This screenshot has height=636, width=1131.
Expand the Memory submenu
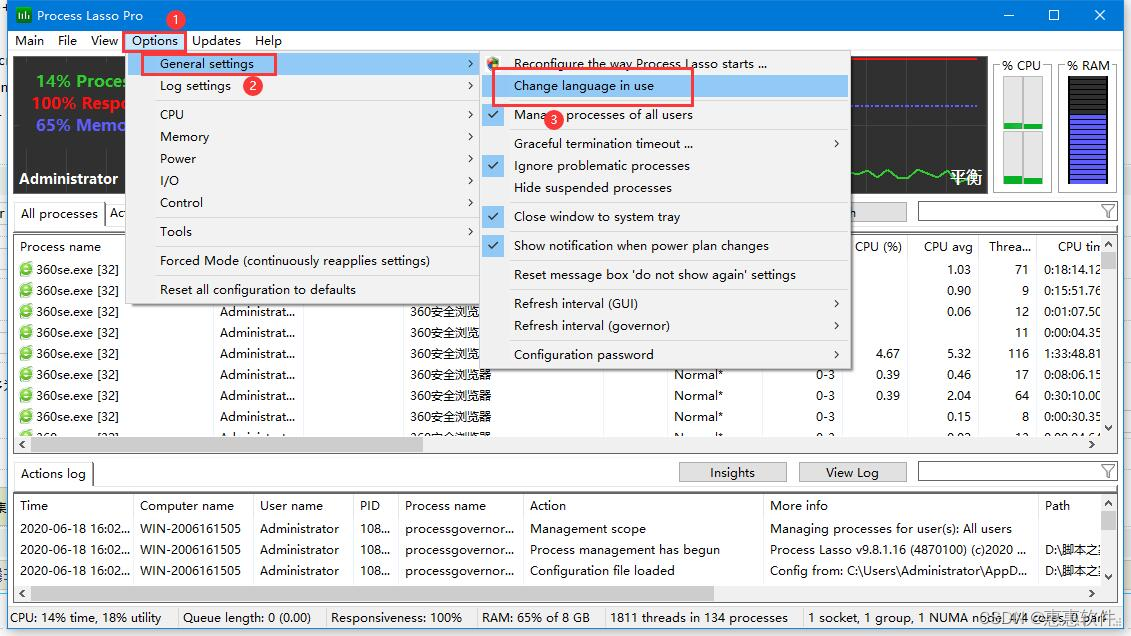(x=302, y=136)
